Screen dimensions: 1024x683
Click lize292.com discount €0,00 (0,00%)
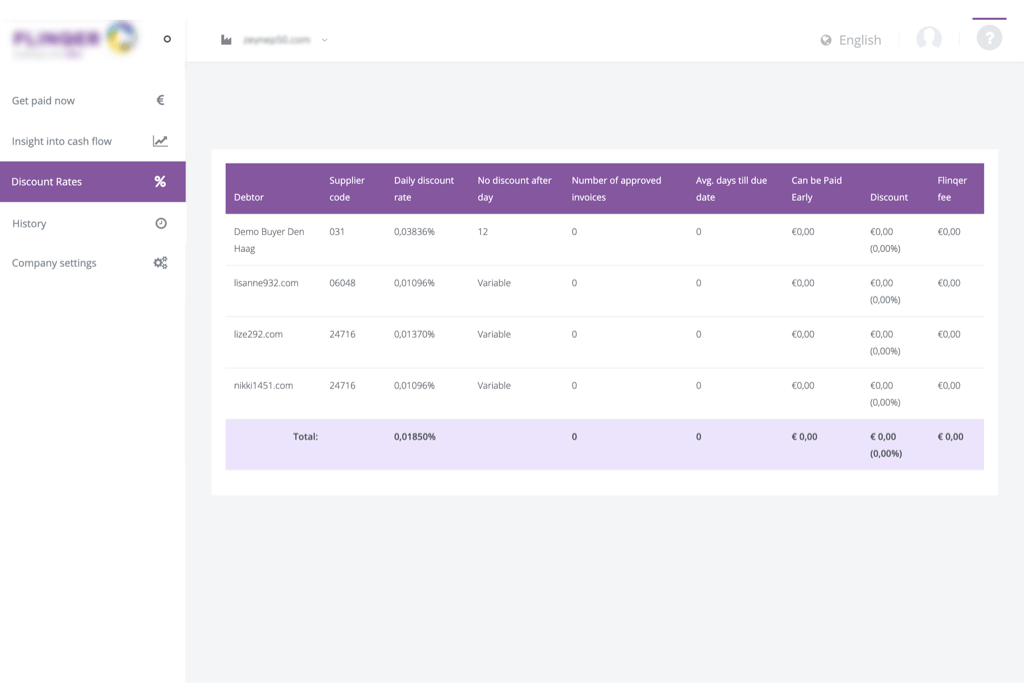885,342
